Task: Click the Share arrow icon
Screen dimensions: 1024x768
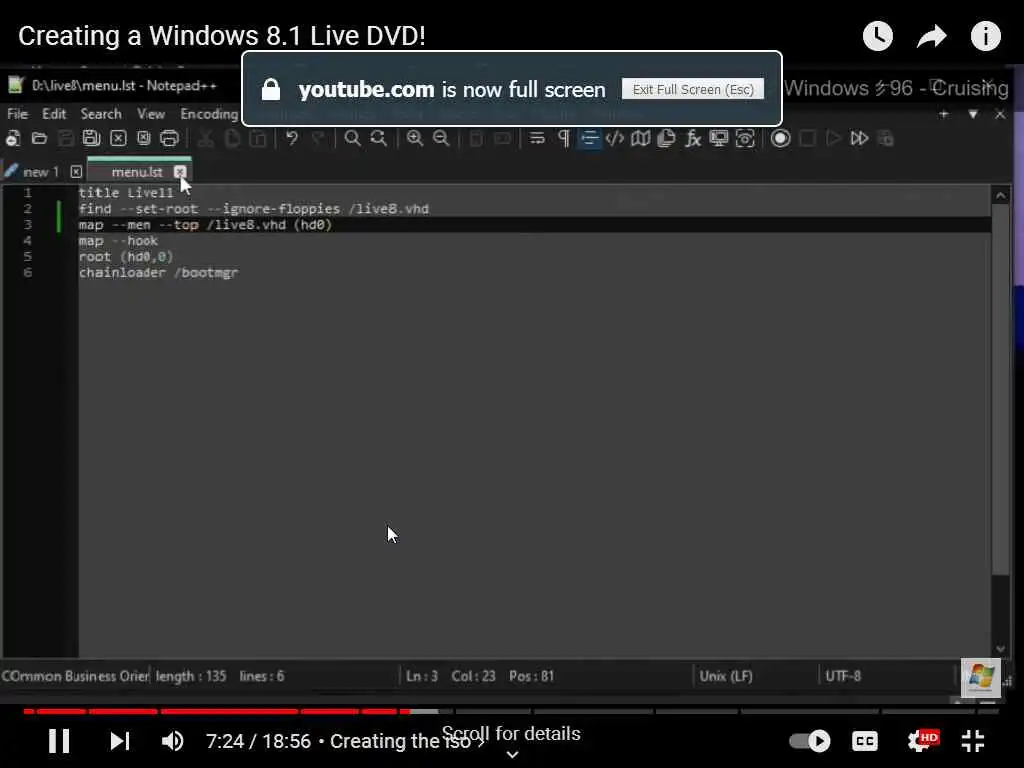Action: 931,36
